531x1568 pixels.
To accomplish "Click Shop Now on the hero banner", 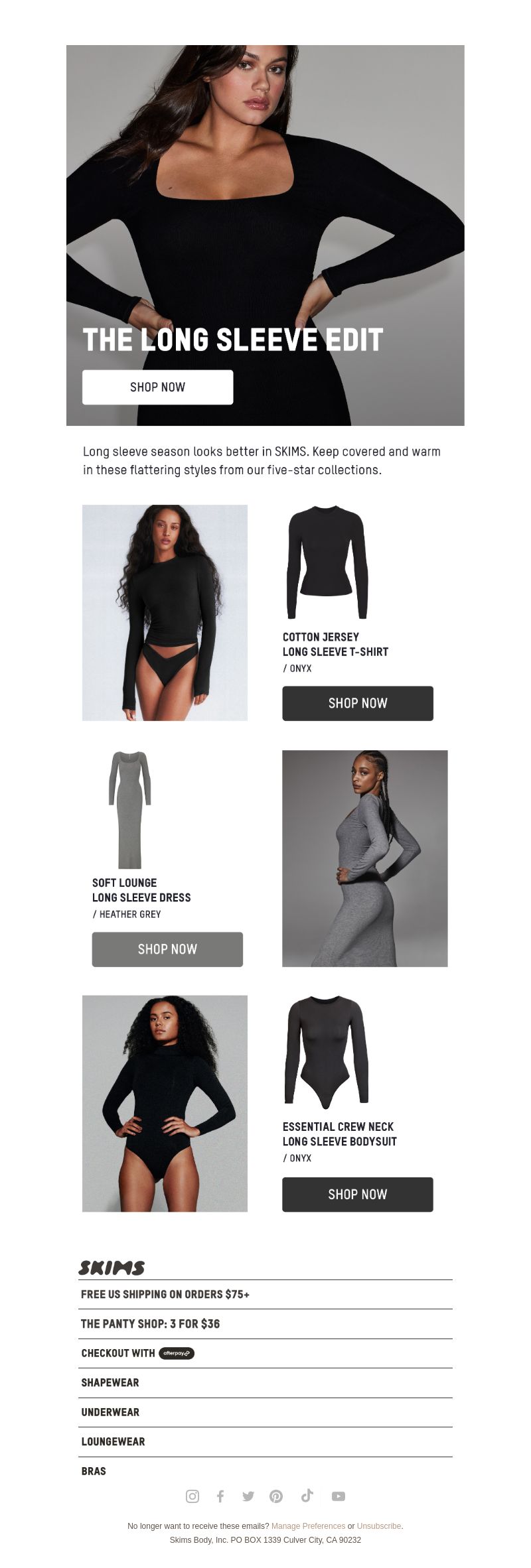I will pos(157,387).
